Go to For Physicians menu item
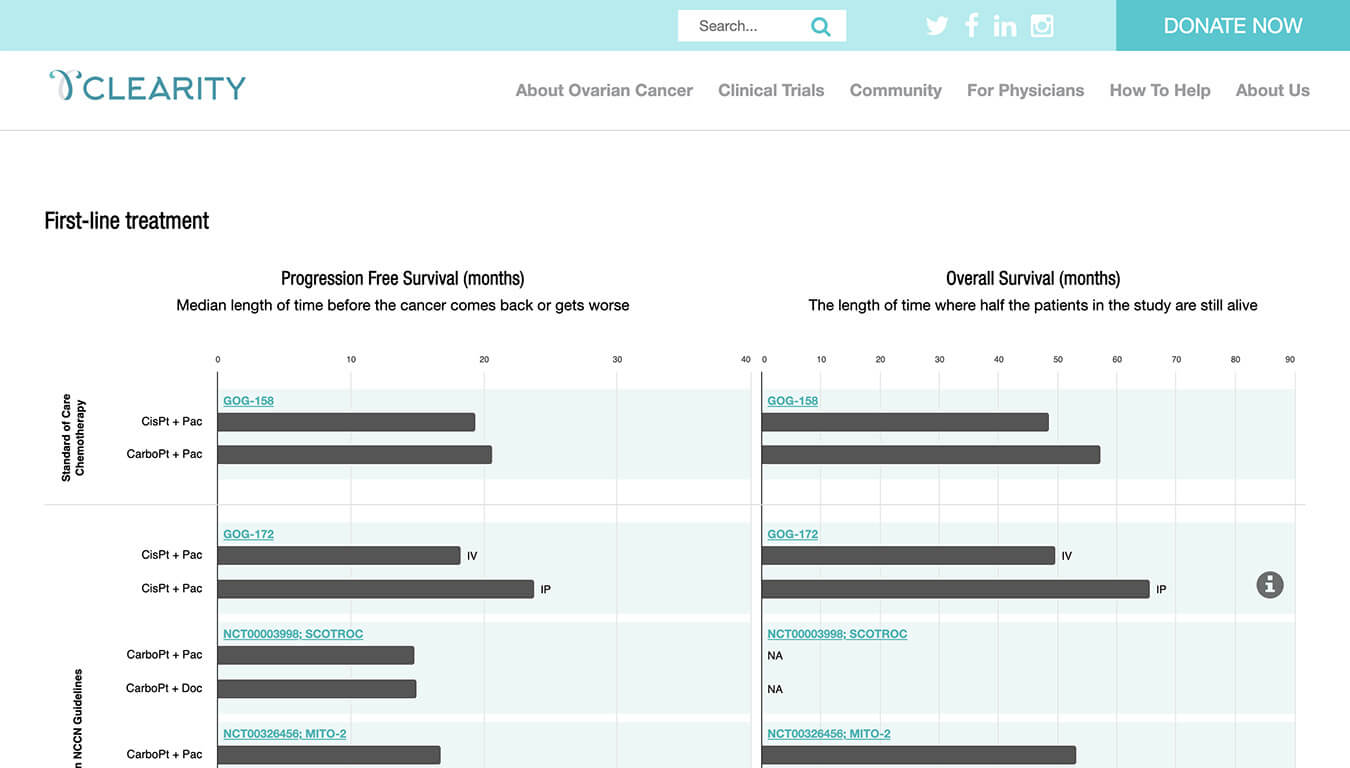 point(1025,90)
